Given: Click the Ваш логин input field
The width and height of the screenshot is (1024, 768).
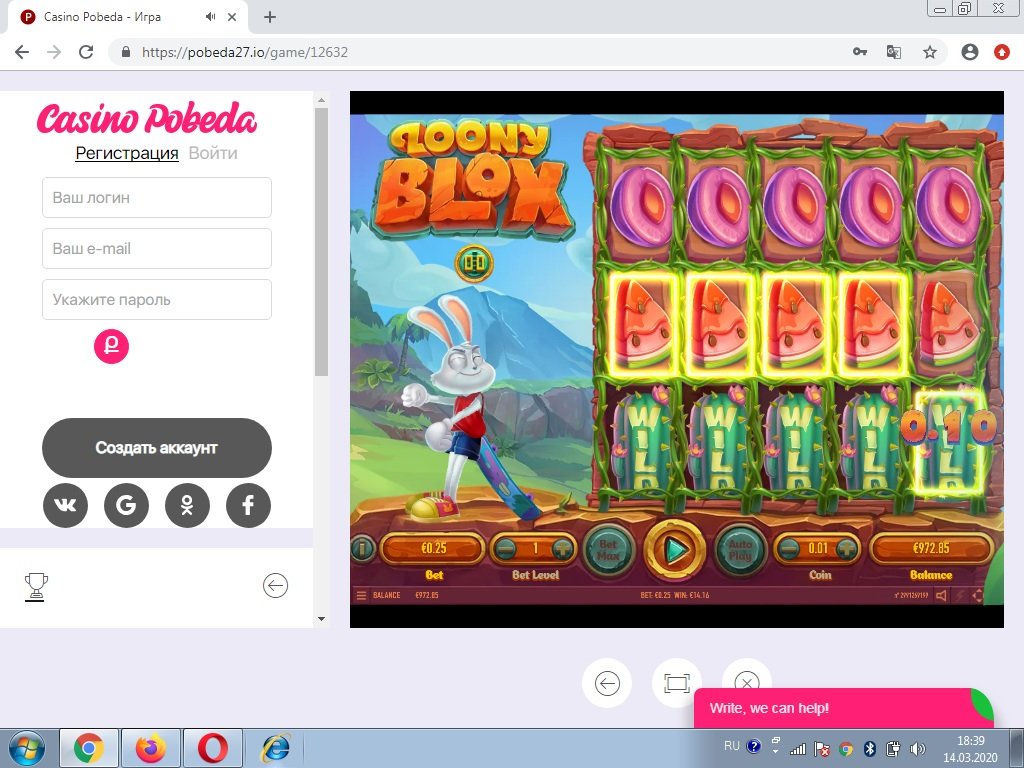Looking at the screenshot, I should 157,198.
